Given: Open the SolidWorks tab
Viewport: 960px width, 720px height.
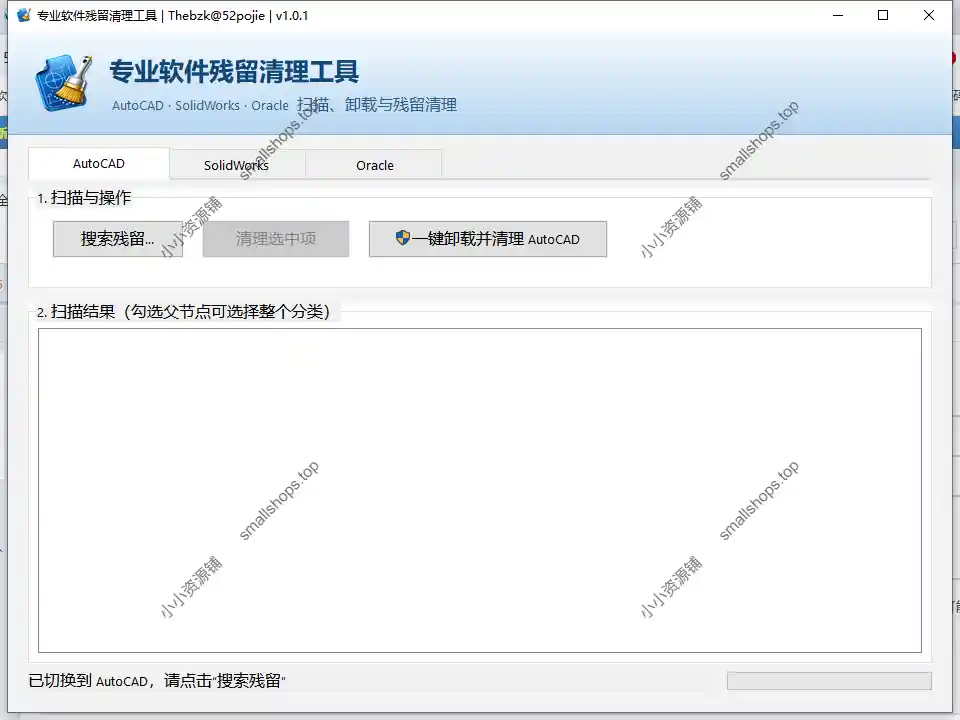Looking at the screenshot, I should coord(236,165).
